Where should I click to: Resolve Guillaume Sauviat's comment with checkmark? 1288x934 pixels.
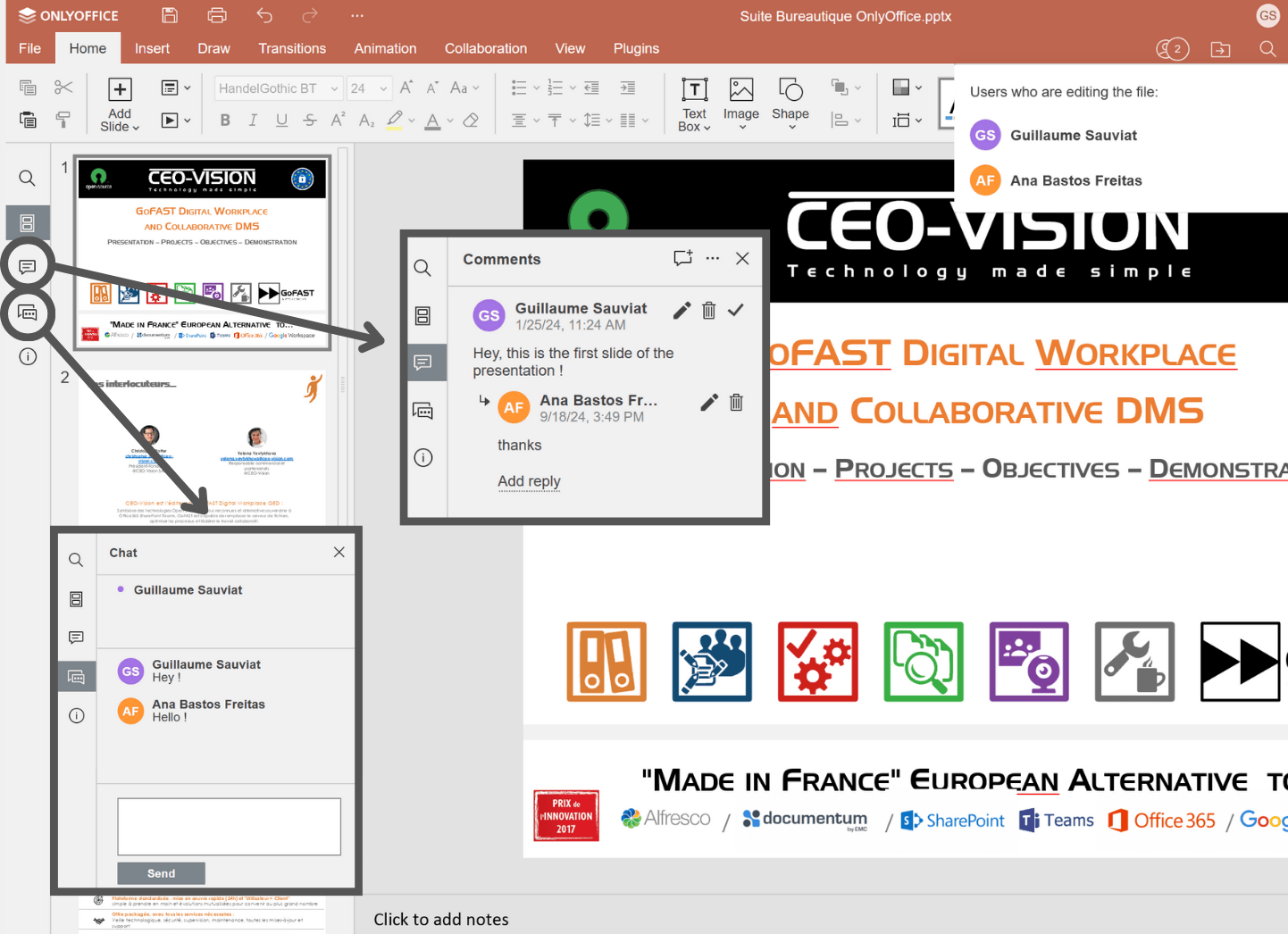[735, 310]
